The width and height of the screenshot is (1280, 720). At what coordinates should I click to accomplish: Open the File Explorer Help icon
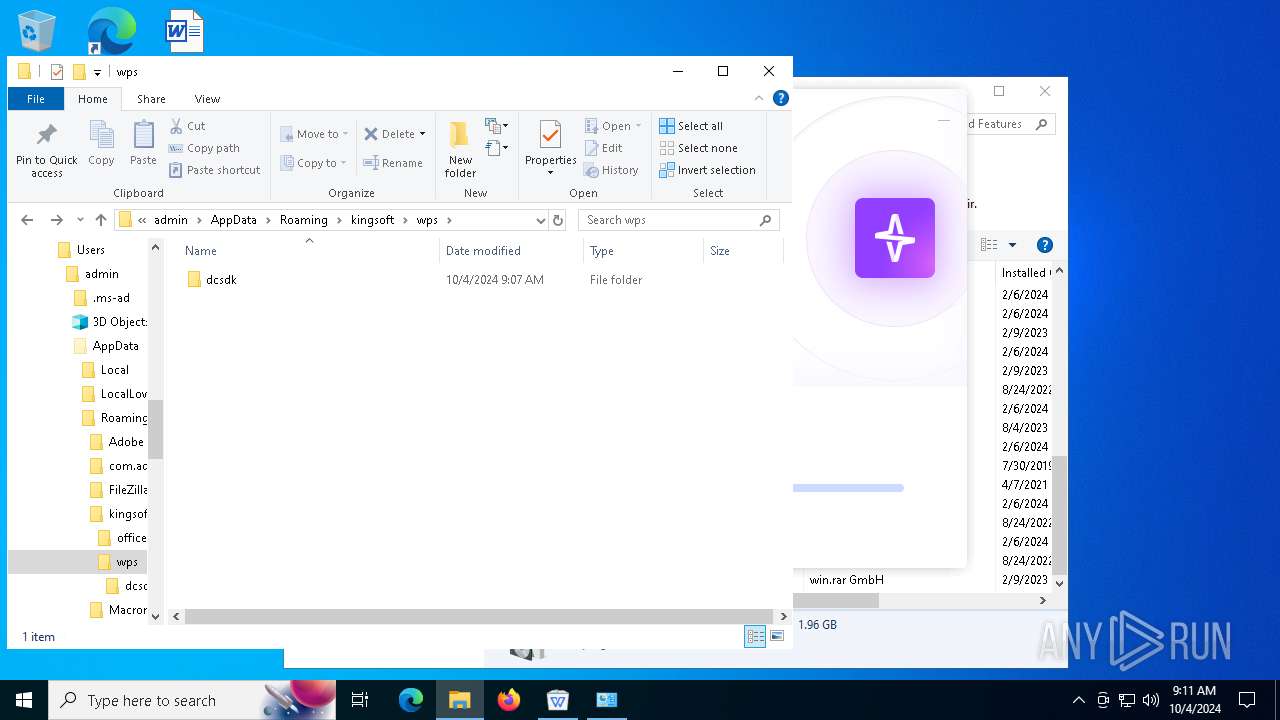point(781,98)
